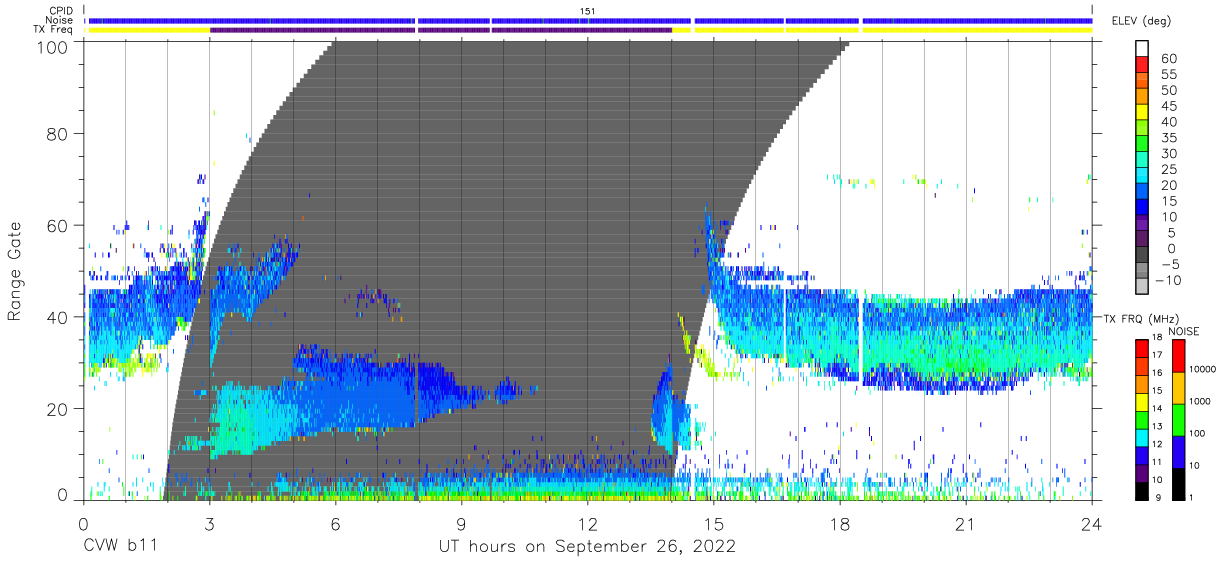Click 'UT hours on September 26, 2022' axis title
Screen dimensions: 1228x567
[587, 547]
